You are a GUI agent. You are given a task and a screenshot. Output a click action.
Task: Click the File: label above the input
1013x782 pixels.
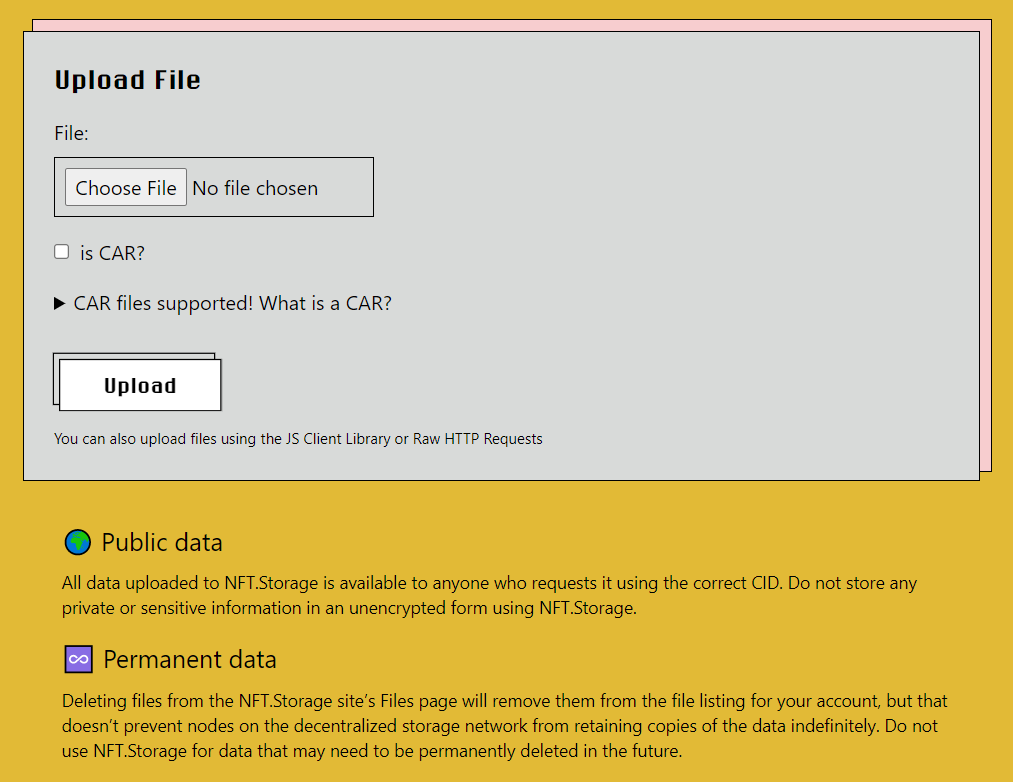71,132
